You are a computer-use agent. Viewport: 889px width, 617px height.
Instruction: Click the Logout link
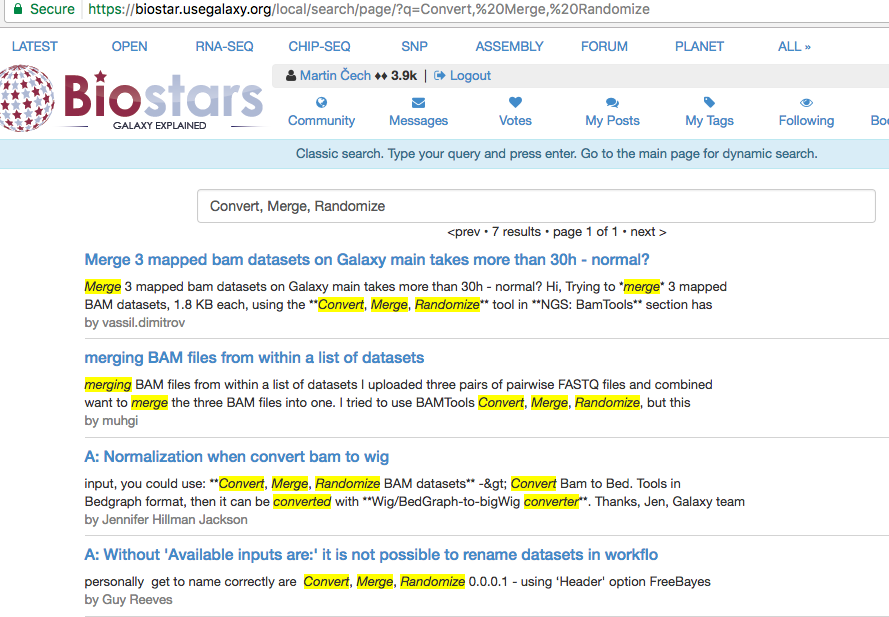coord(470,75)
